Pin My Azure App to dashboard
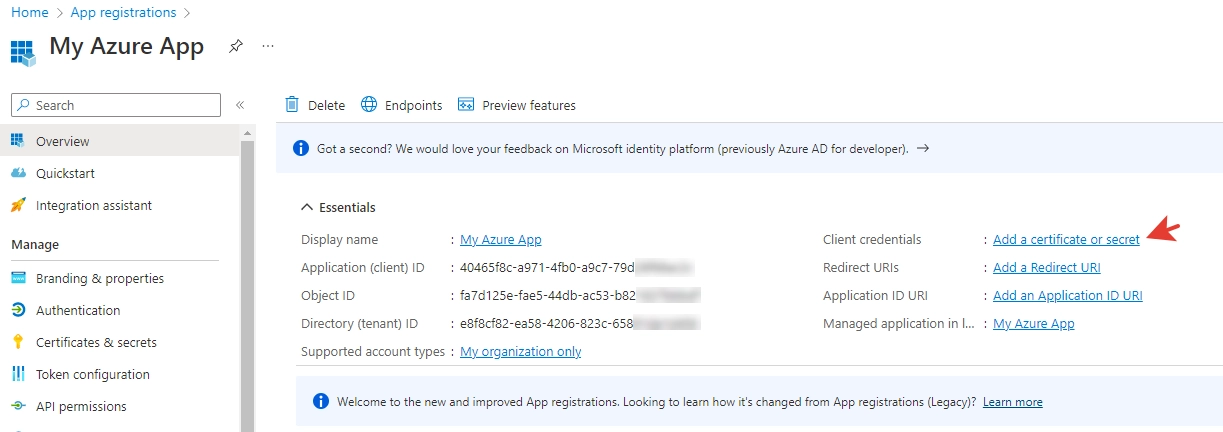Screen dimensions: 1223x432 [x=235, y=46]
